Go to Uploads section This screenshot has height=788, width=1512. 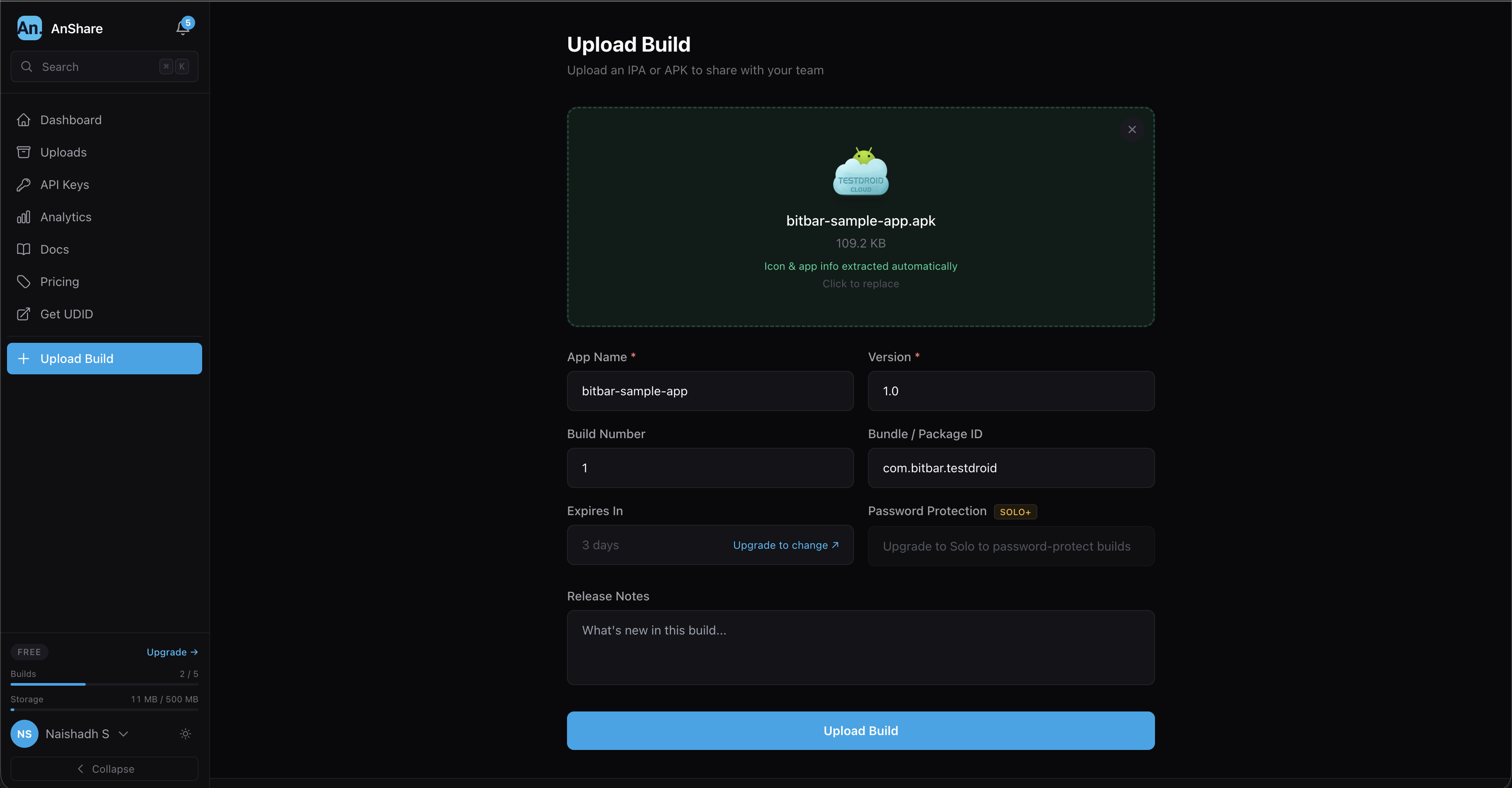pyautogui.click(x=105, y=152)
